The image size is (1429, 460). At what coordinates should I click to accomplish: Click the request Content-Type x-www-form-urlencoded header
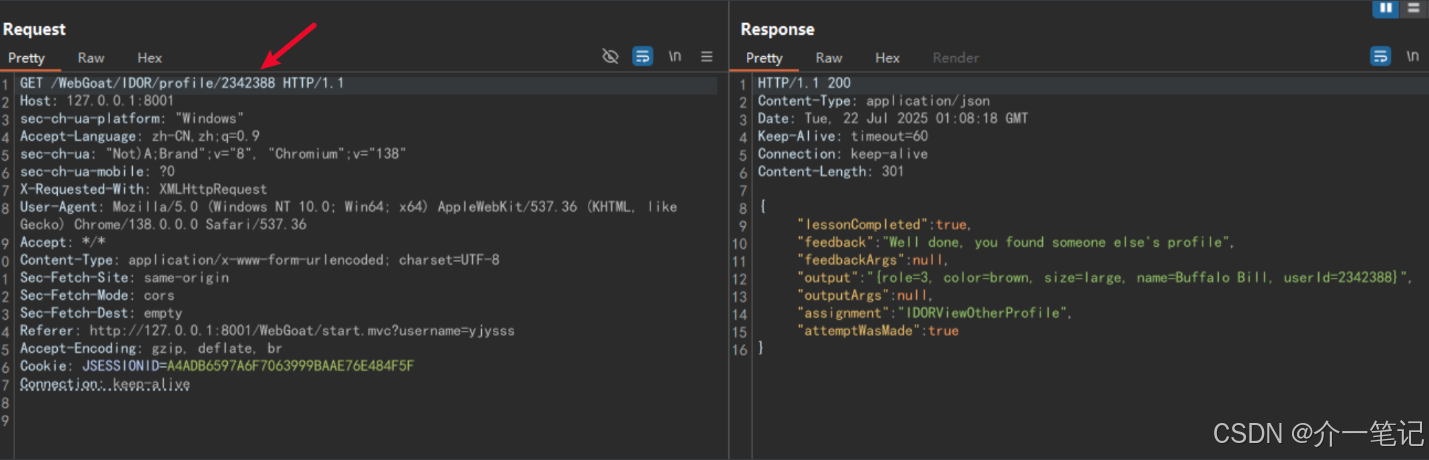260,260
